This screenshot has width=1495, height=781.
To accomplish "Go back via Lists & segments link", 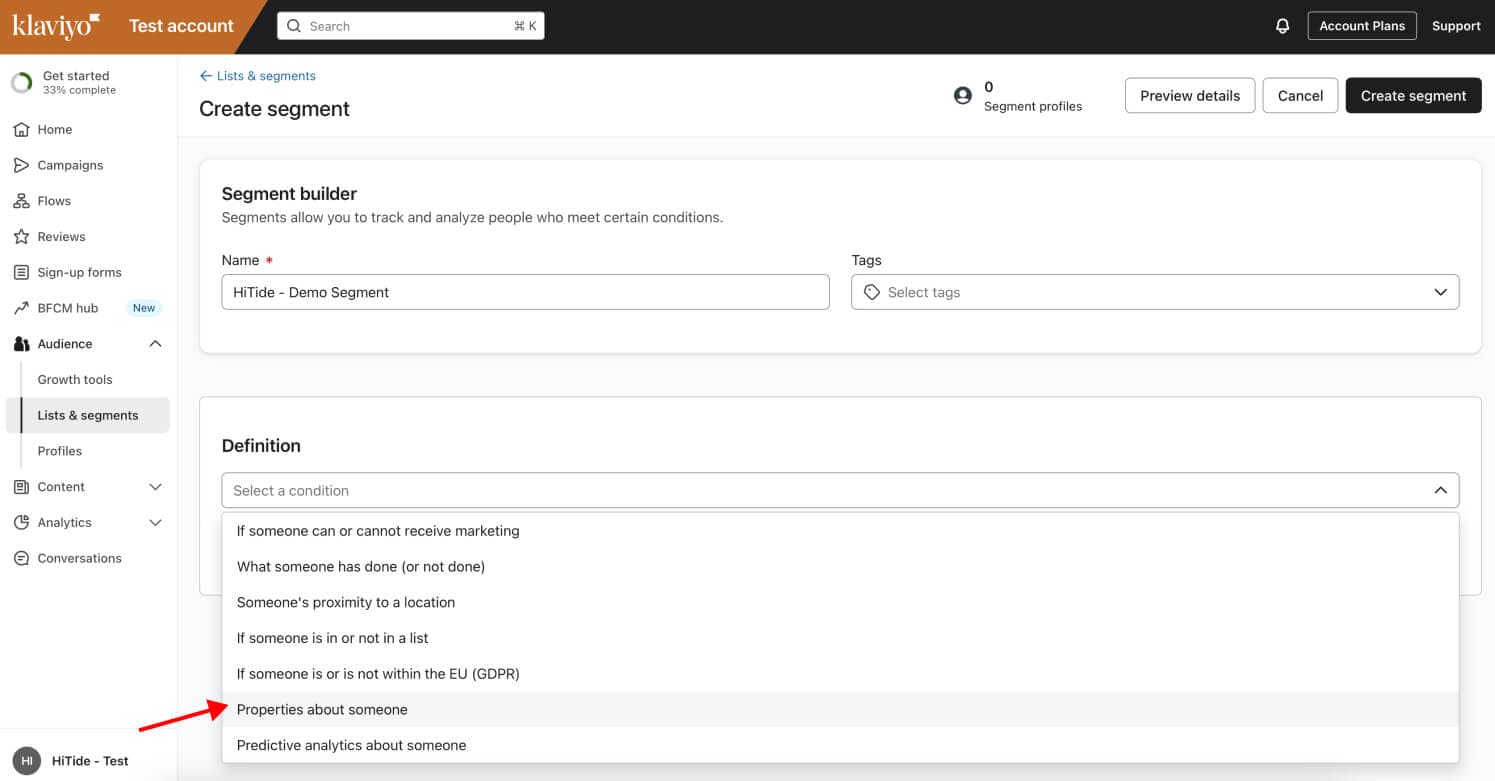I will pos(258,76).
